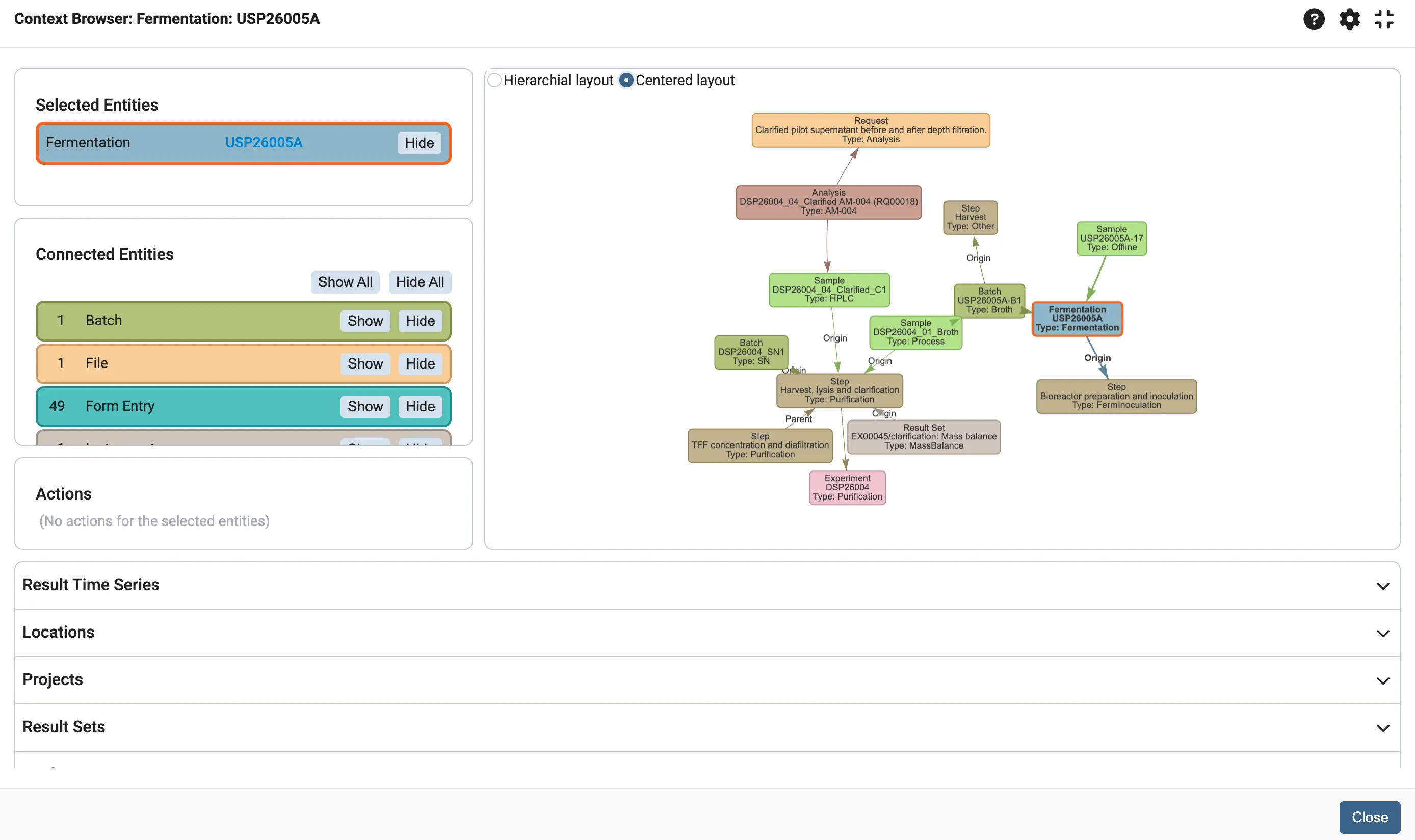
Task: Open the USP26005A link
Action: click(264, 143)
